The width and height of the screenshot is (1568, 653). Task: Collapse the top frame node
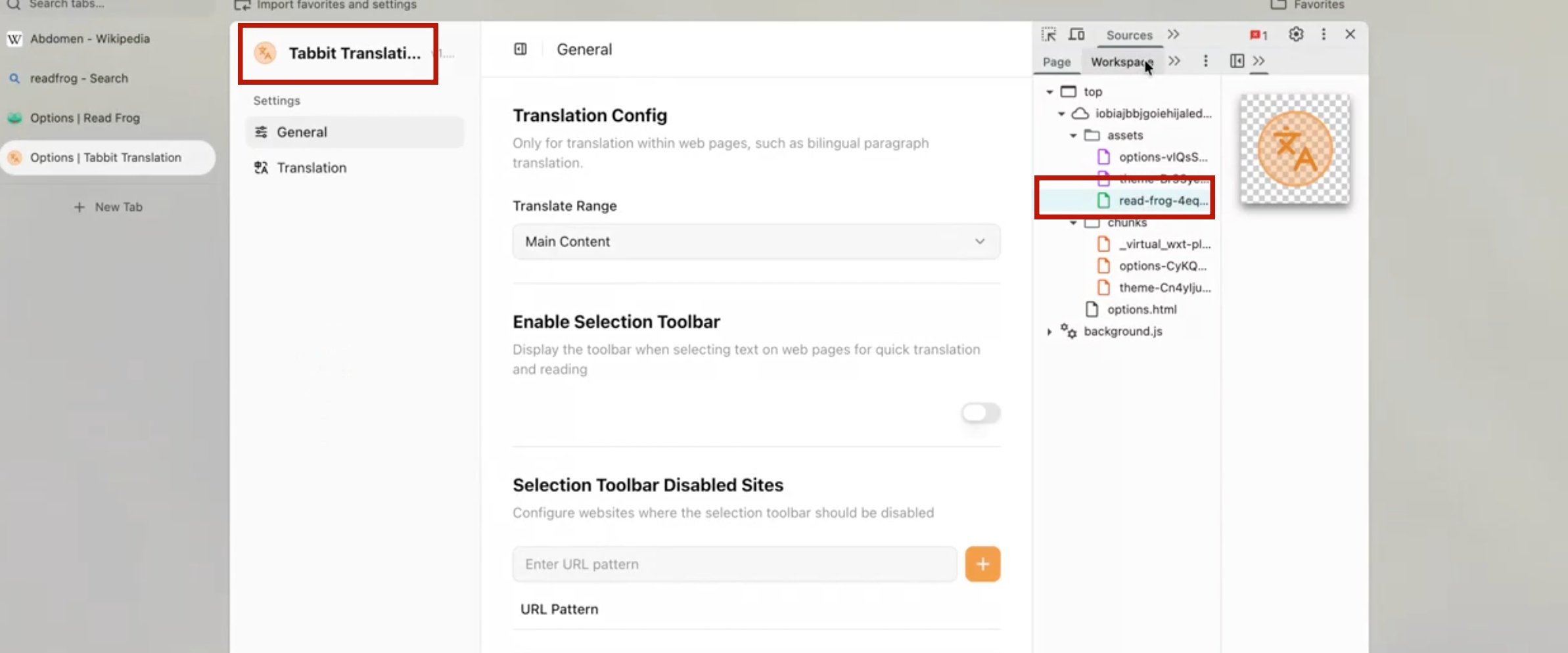coord(1049,92)
